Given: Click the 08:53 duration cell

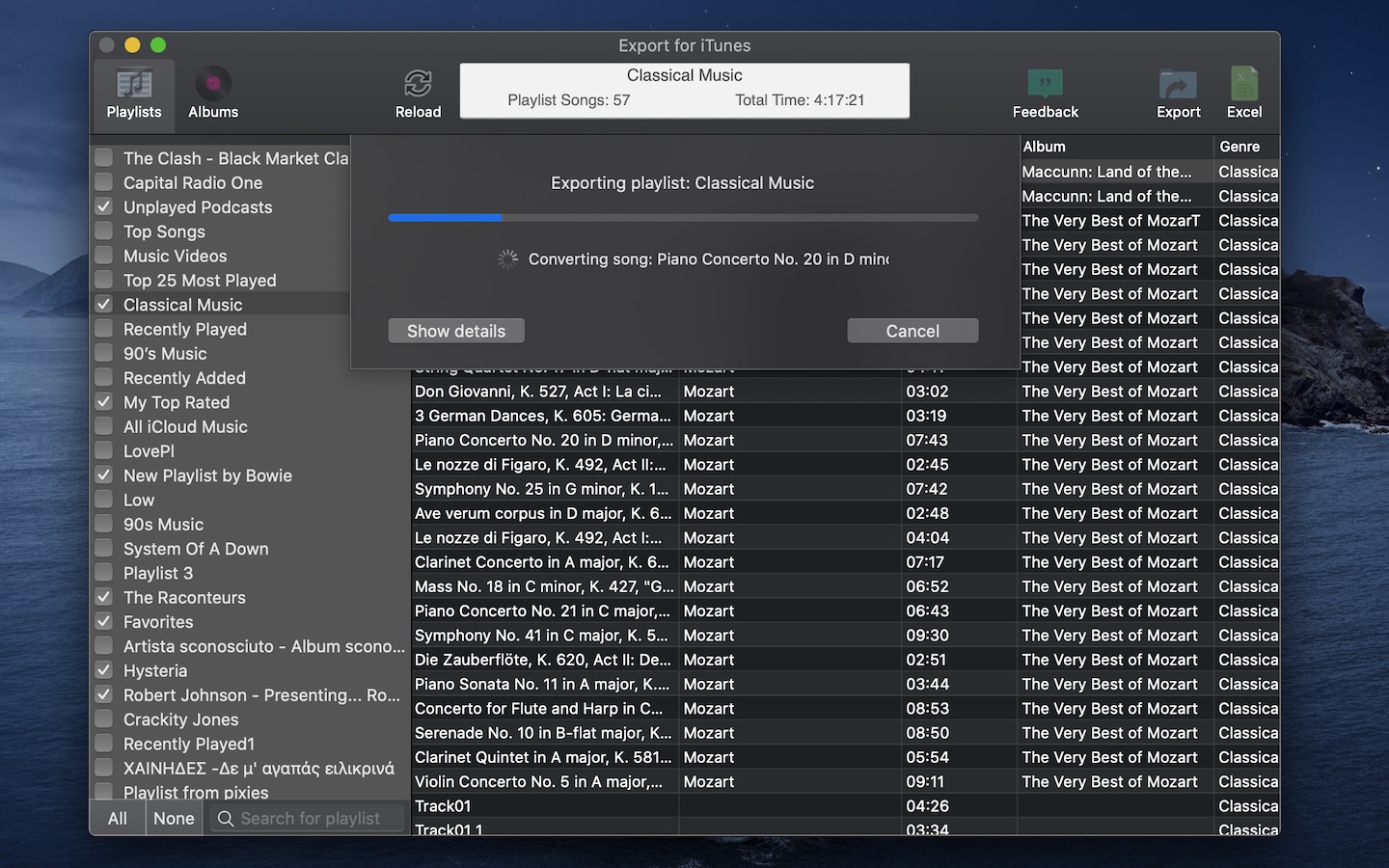Looking at the screenshot, I should coord(927,708).
